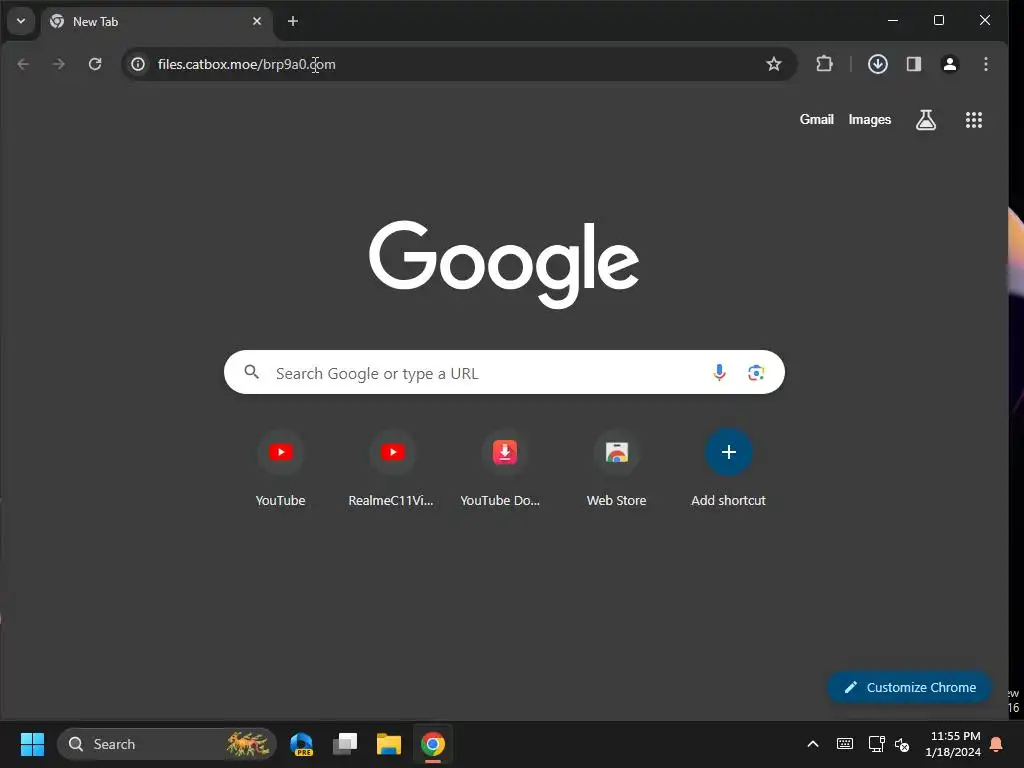This screenshot has height=768, width=1024.
Task: Open the Chrome profile avatar
Action: [950, 64]
